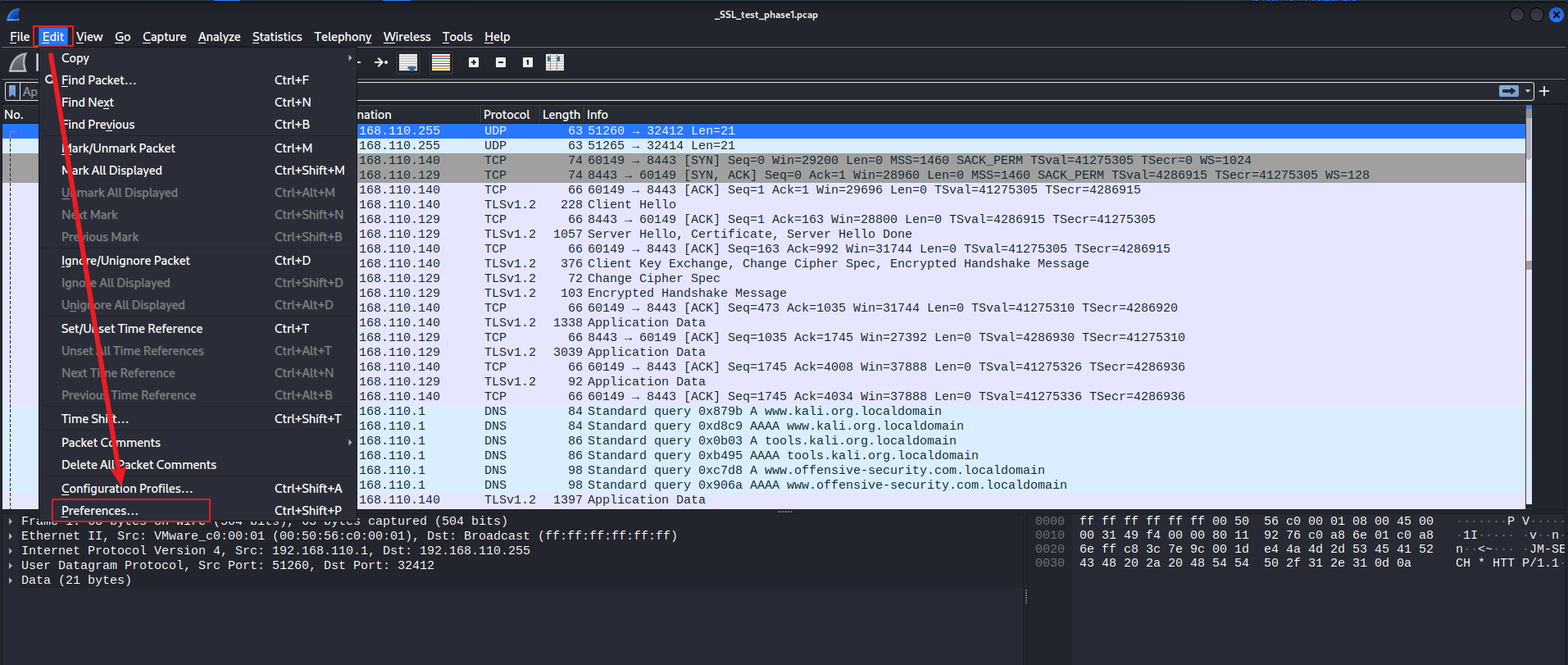Open the Wireless menu
The height and width of the screenshot is (665, 1568).
tap(407, 37)
